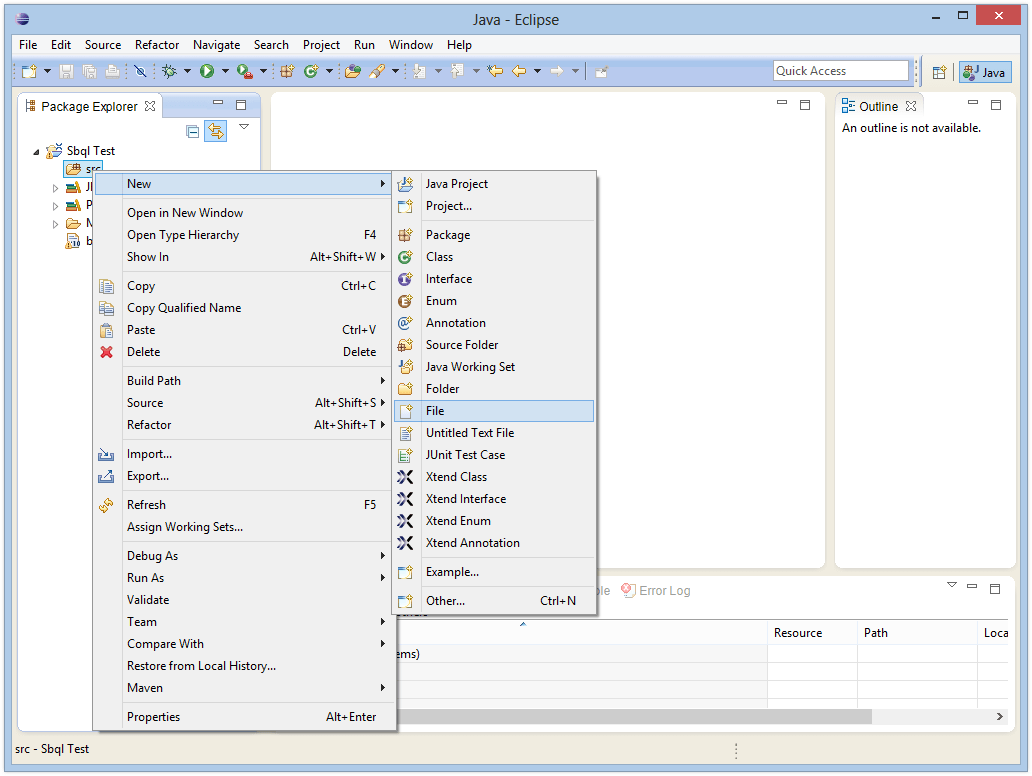Click the Back navigation arrow icon
This screenshot has height=776, width=1032.
(519, 71)
